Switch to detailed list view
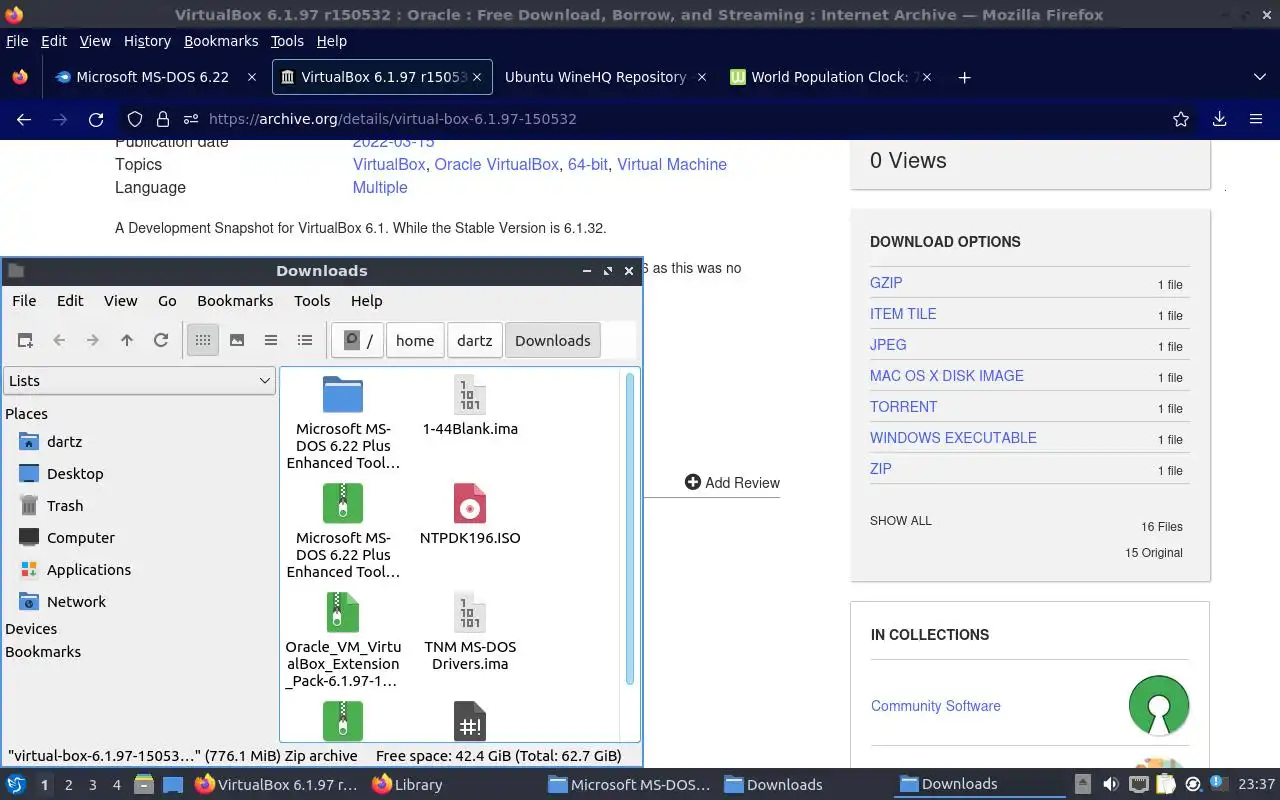 305,340
